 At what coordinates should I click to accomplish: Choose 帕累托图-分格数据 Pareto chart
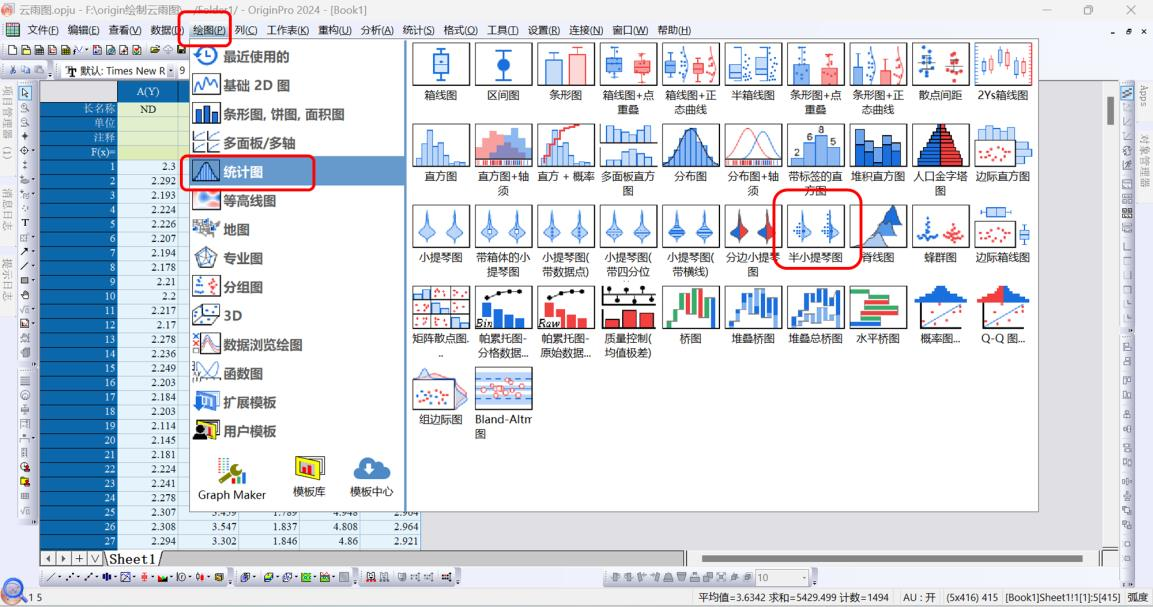[x=503, y=321]
